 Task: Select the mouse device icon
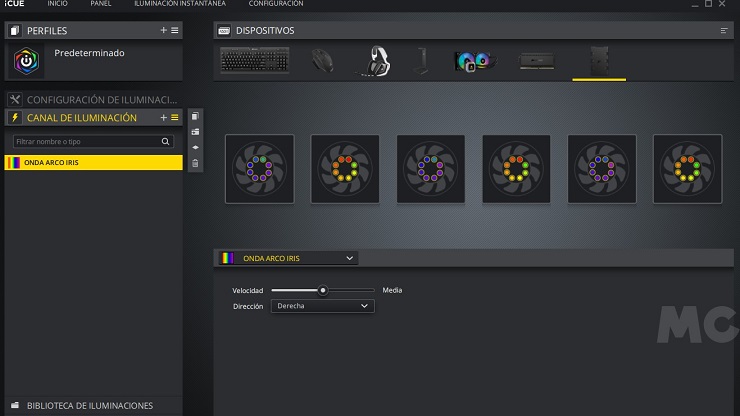(323, 61)
